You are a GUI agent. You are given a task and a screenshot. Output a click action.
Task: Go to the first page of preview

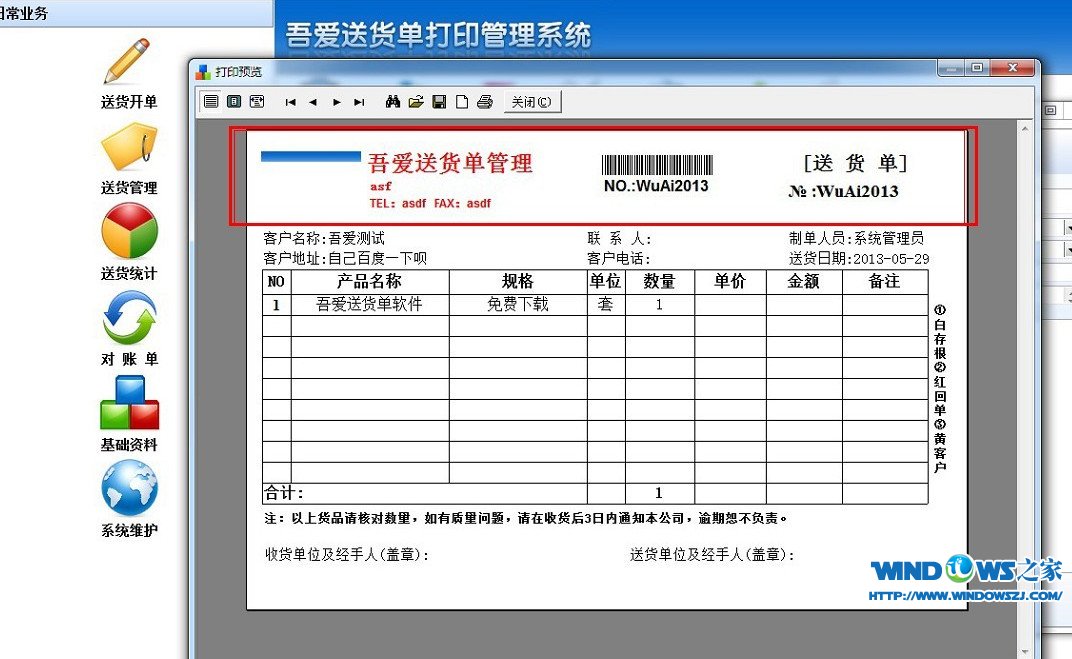[290, 102]
